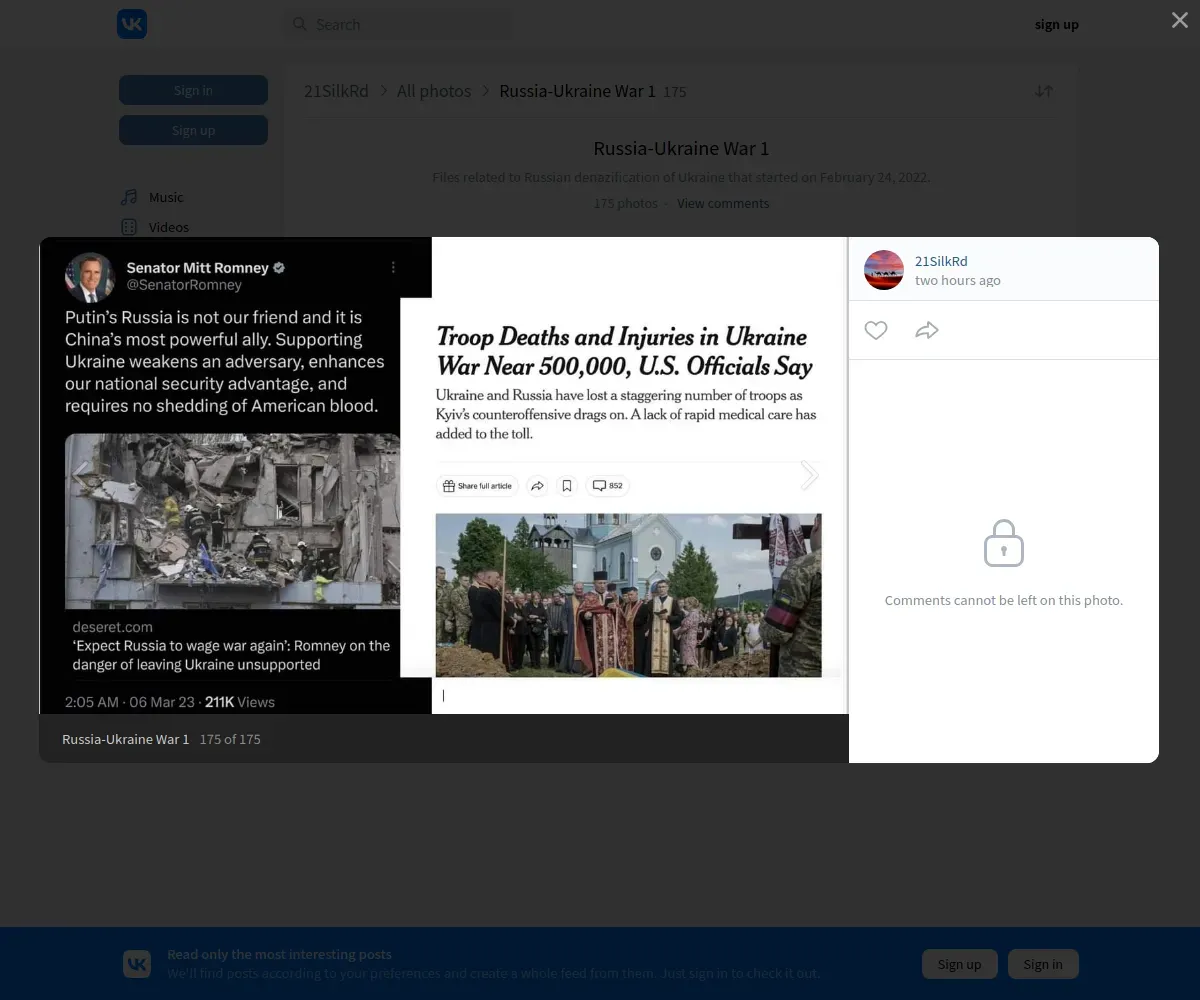
Task: Open the 21SilkRd profile avatar
Action: click(x=884, y=270)
